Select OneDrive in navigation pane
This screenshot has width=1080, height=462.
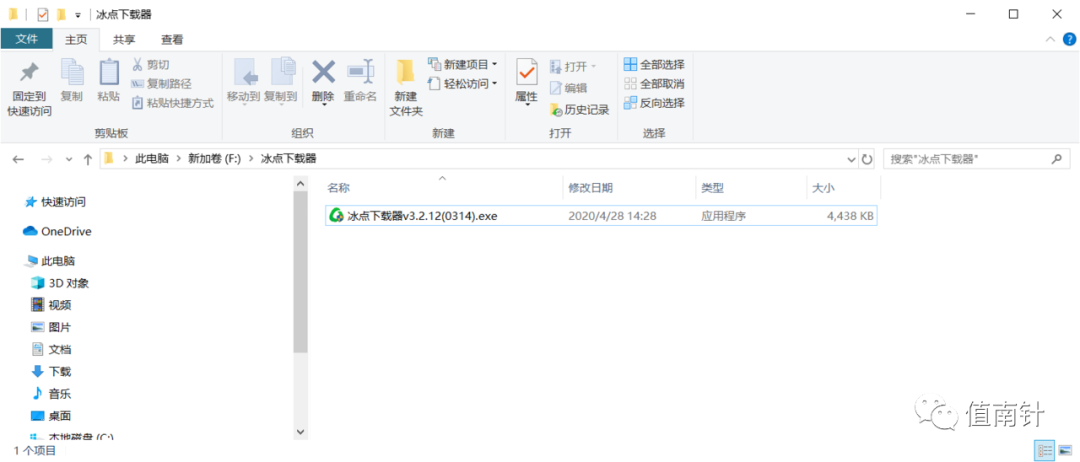click(57, 231)
